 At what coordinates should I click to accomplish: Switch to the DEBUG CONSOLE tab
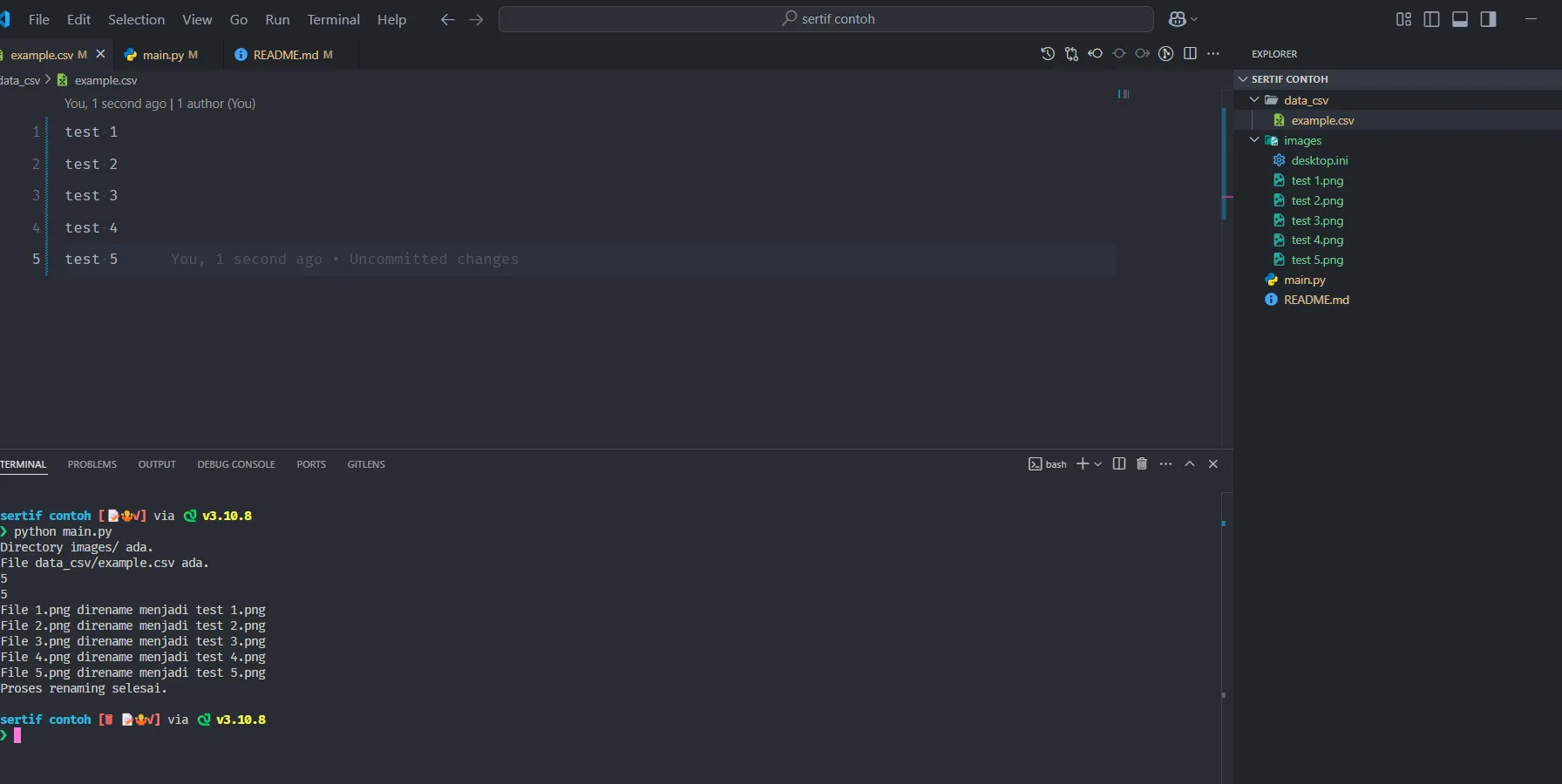point(236,464)
